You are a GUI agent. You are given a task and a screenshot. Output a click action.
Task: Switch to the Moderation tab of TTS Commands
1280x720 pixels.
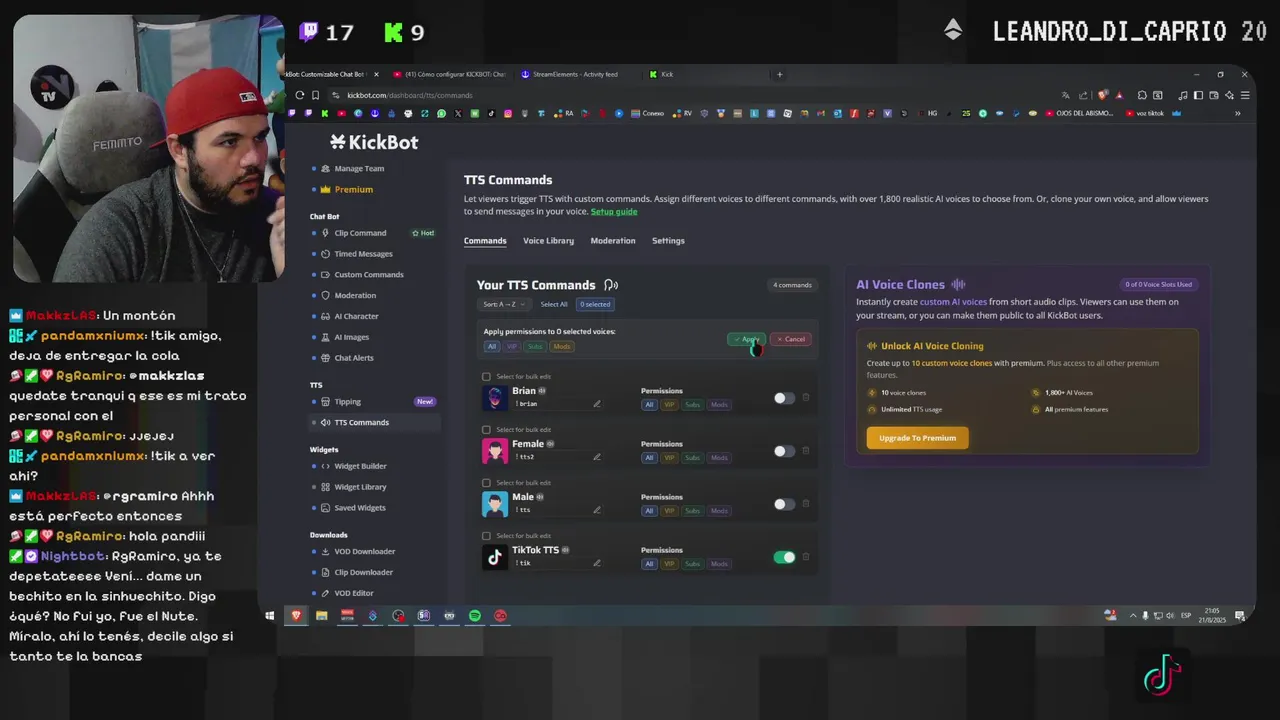pos(613,241)
